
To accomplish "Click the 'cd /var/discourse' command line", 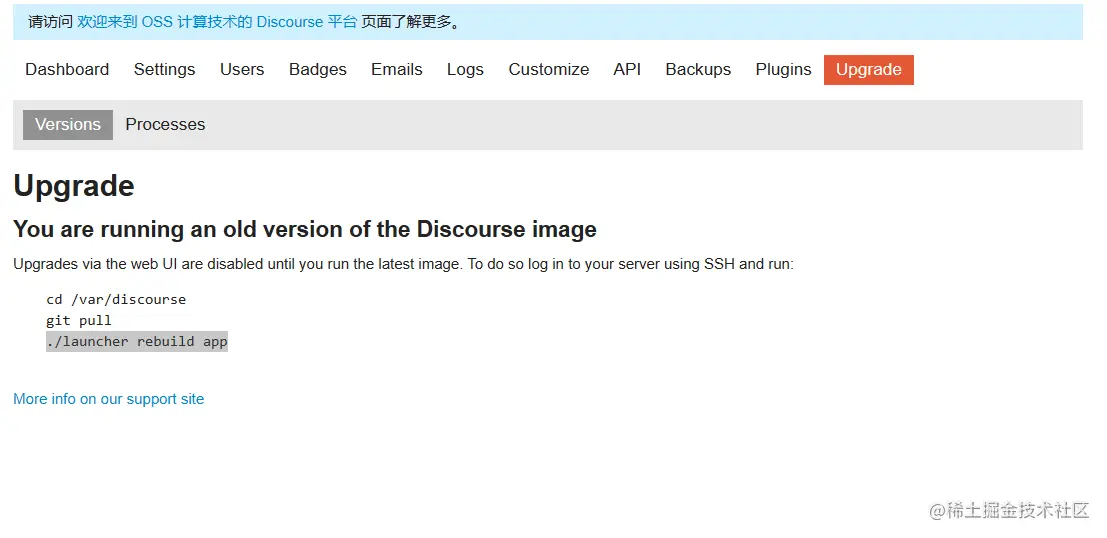I will [116, 299].
